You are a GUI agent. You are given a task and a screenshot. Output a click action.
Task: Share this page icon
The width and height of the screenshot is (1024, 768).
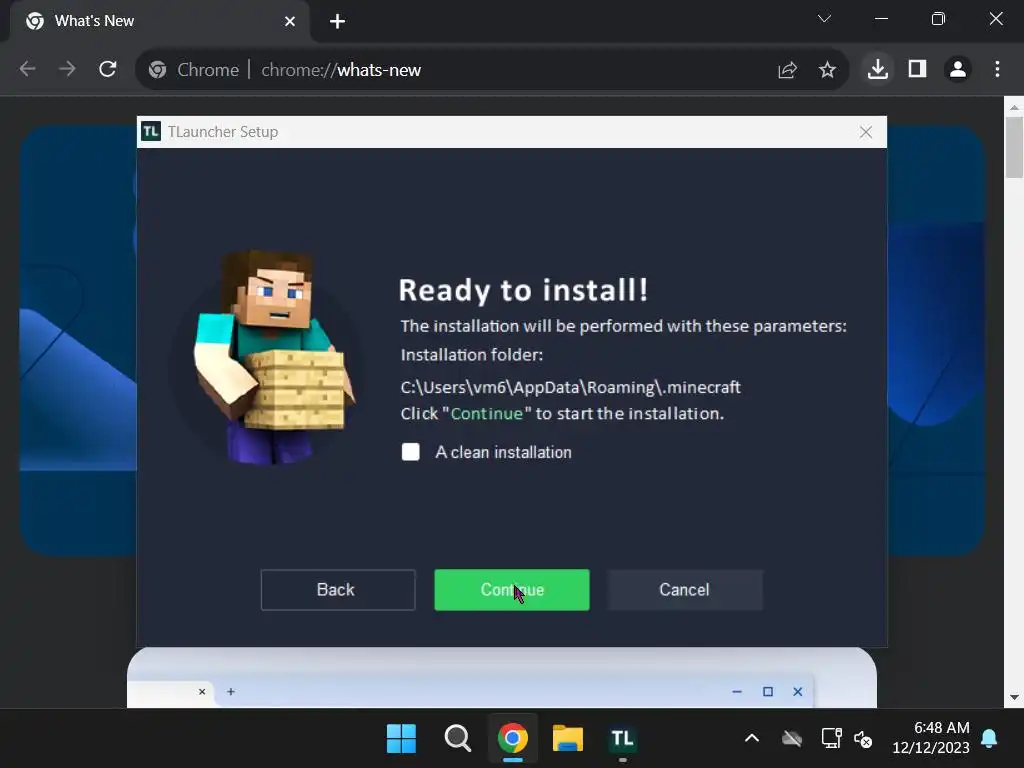click(788, 69)
